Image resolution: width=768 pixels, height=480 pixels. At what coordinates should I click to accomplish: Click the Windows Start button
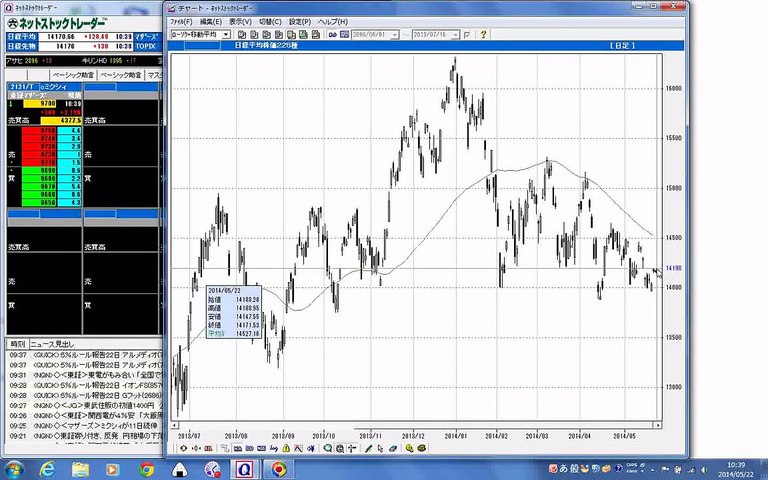[x=13, y=470]
